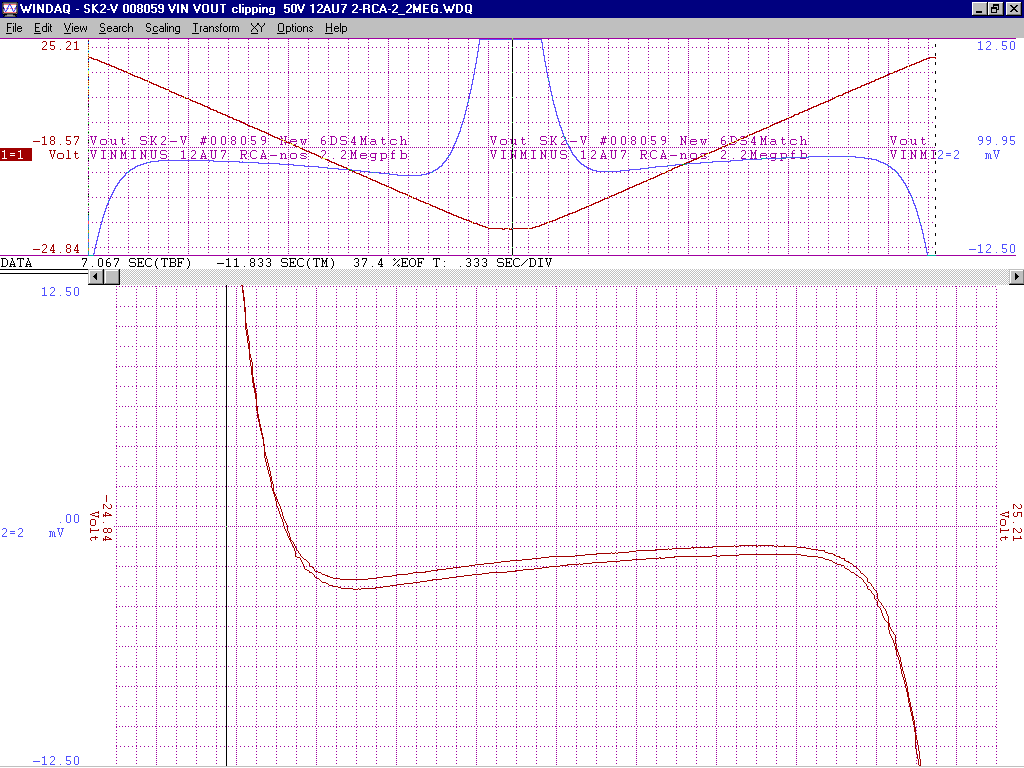Expand the Scaling menu

[163, 28]
